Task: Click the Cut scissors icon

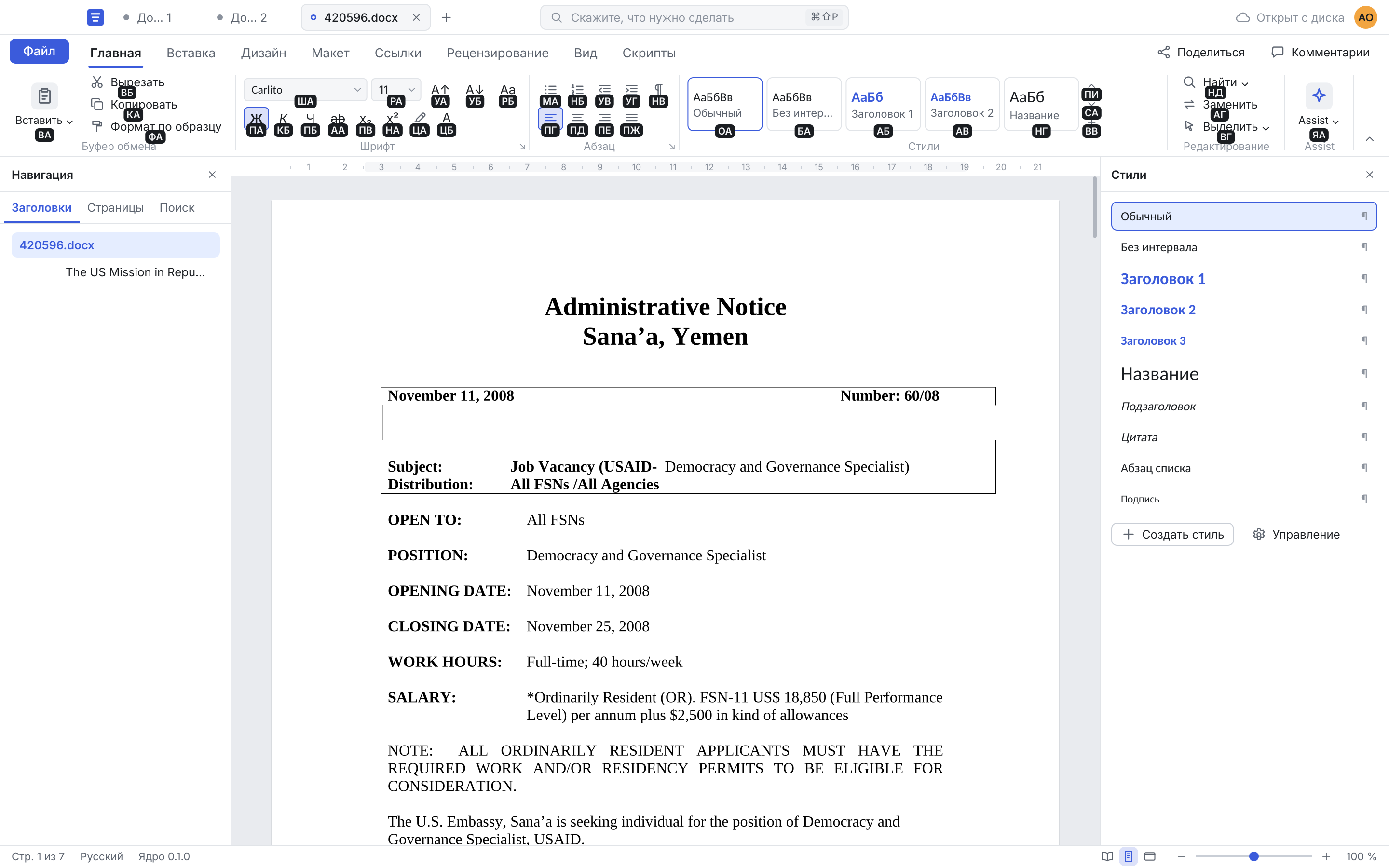Action: point(97,82)
